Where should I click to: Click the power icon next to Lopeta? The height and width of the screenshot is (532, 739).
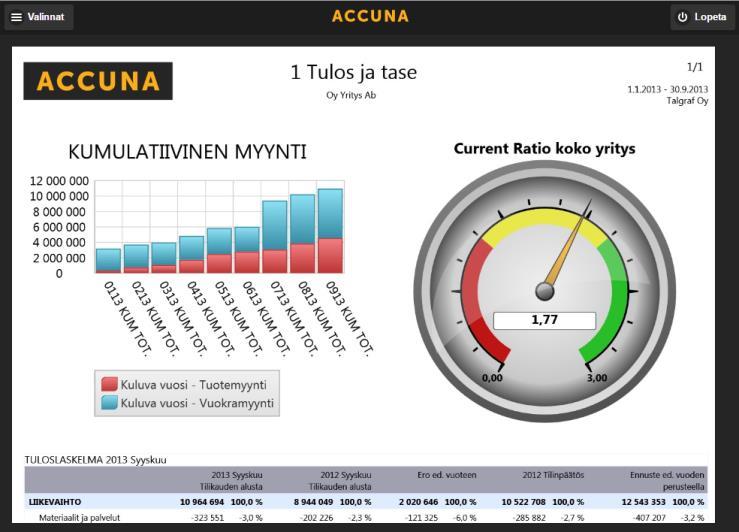pos(682,17)
